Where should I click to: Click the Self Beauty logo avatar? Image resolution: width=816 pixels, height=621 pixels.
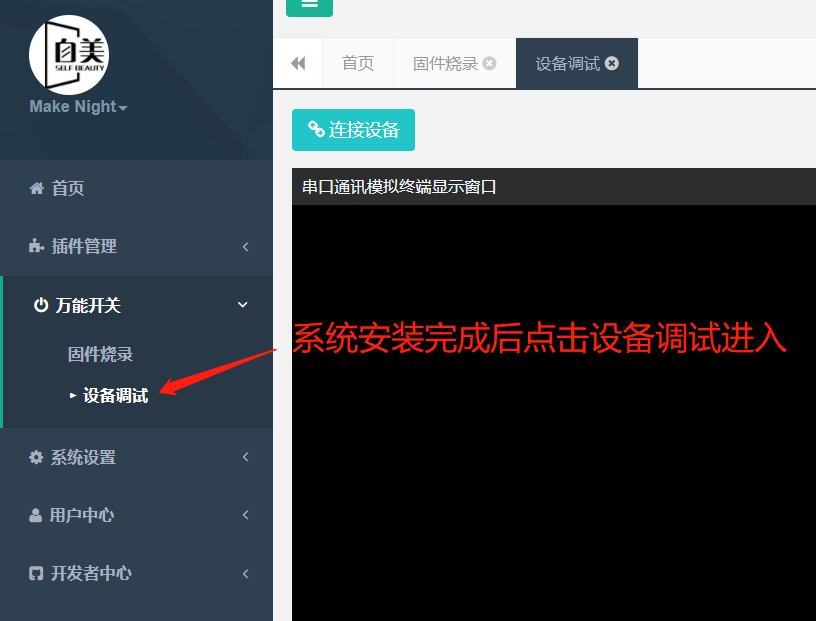(x=69, y=55)
